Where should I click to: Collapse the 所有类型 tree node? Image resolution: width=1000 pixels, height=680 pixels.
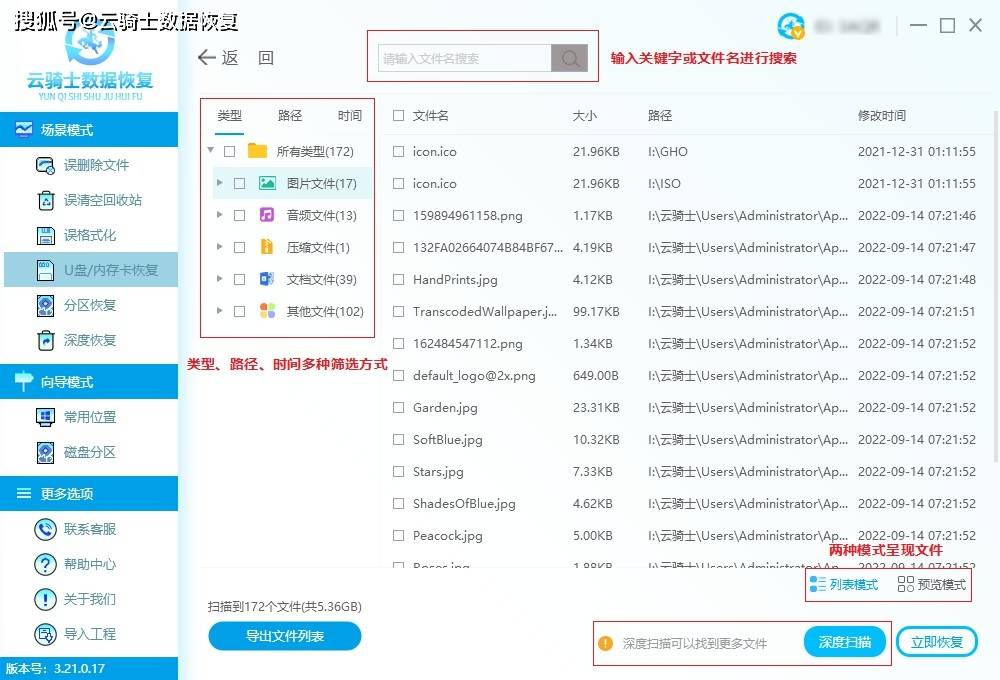tap(210, 151)
